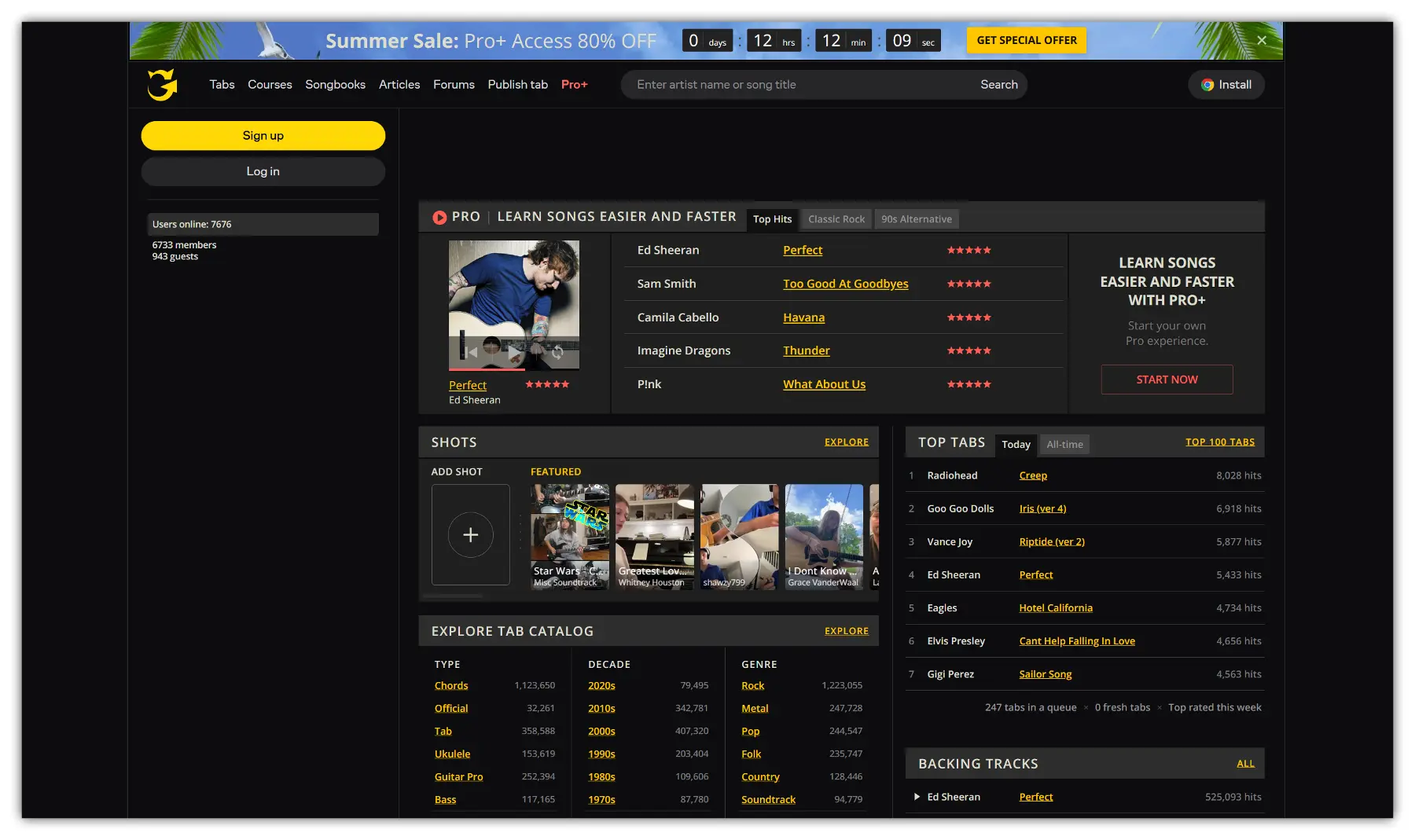Open Metal genre in catalog
The image size is (1415, 840).
pyautogui.click(x=755, y=709)
